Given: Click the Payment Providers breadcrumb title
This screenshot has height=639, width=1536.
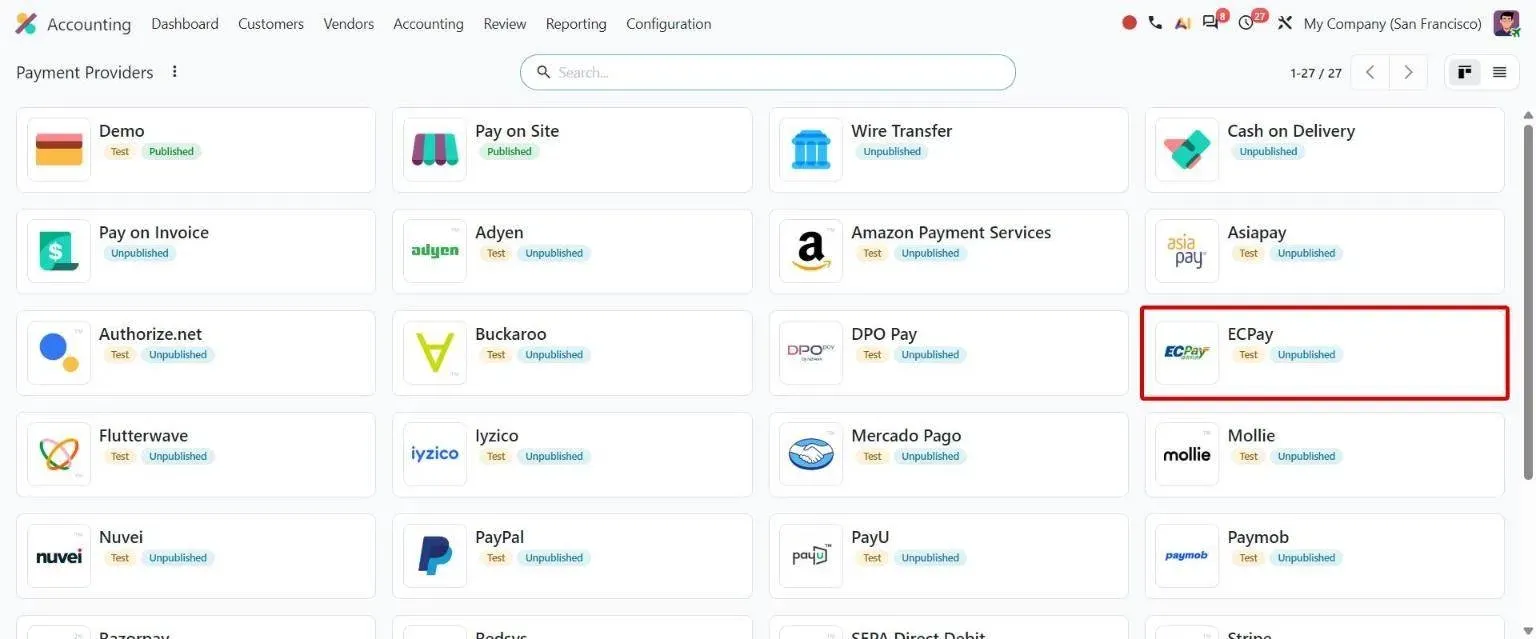Looking at the screenshot, I should pyautogui.click(x=85, y=72).
